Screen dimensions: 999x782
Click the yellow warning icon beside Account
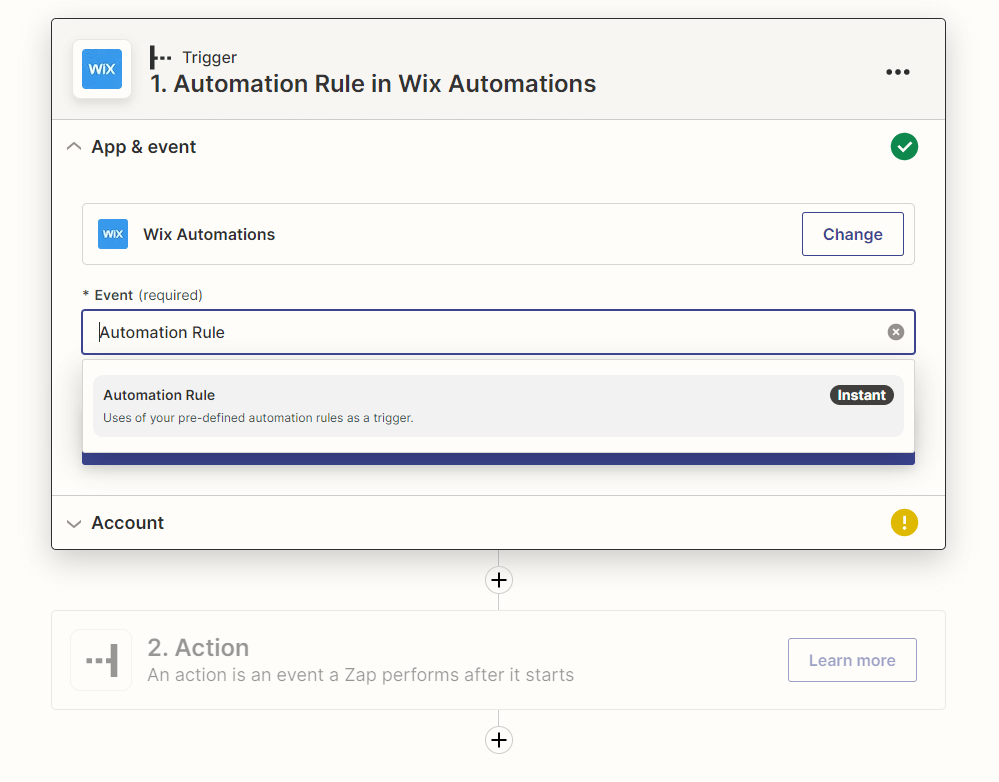[904, 523]
